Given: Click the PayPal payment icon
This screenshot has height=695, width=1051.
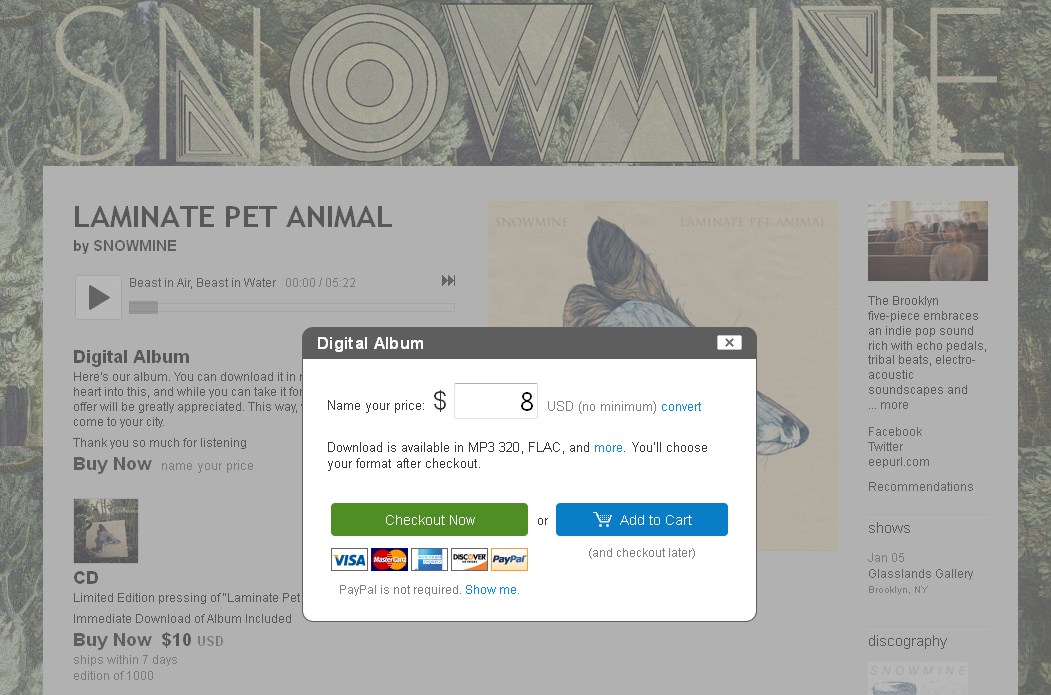Looking at the screenshot, I should click(509, 560).
